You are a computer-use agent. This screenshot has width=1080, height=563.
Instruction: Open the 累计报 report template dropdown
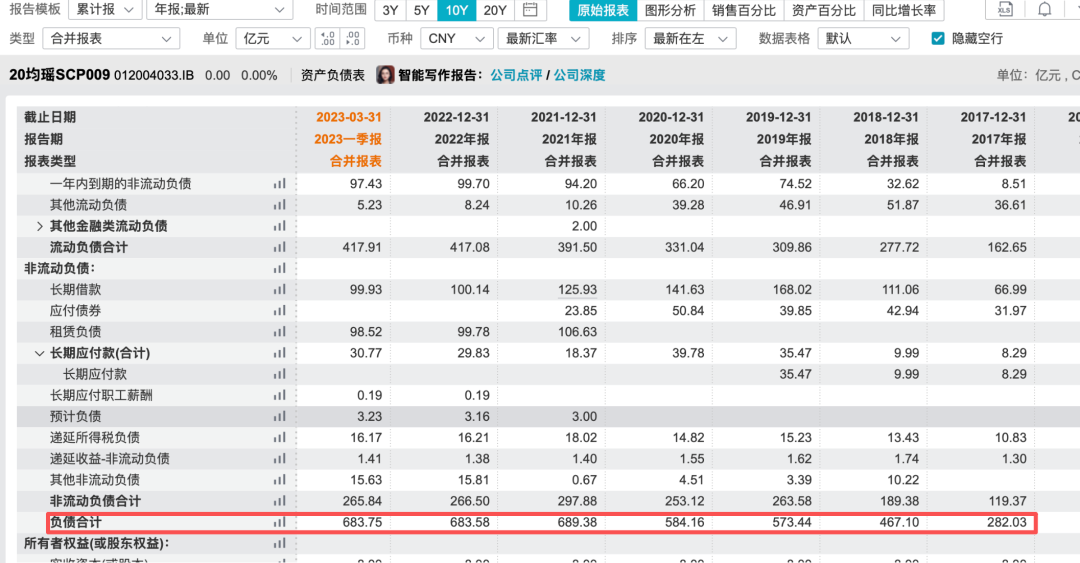(105, 10)
